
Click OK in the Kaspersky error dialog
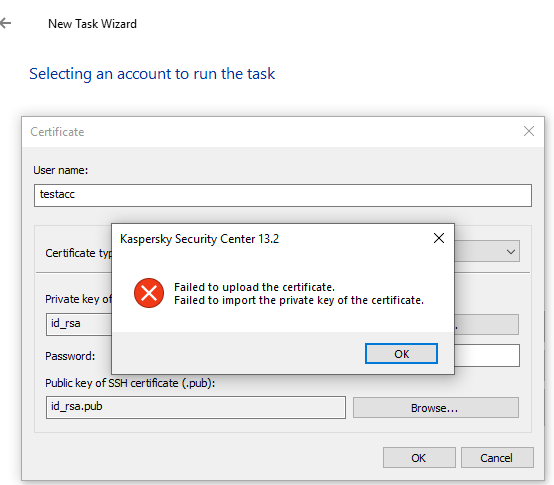[x=401, y=354]
